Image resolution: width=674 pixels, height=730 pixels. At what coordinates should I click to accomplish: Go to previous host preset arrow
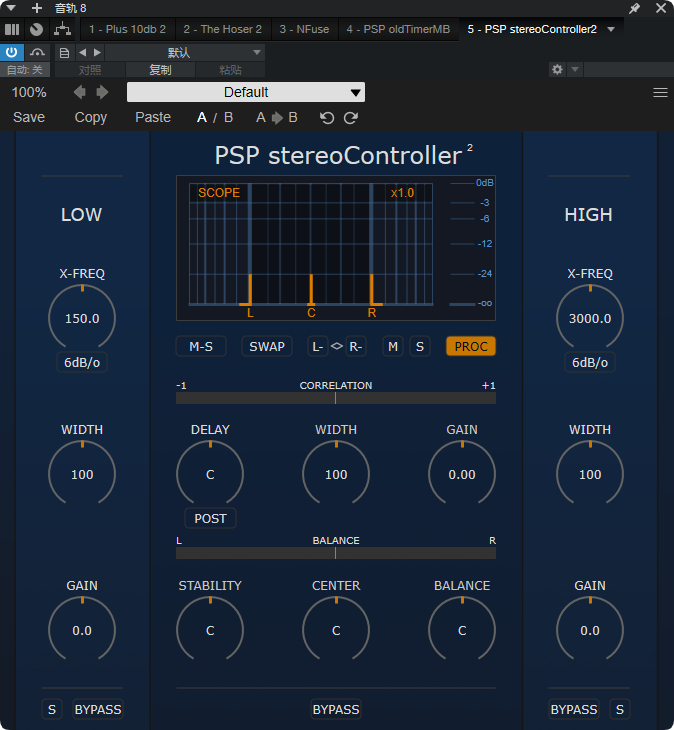[x=82, y=53]
